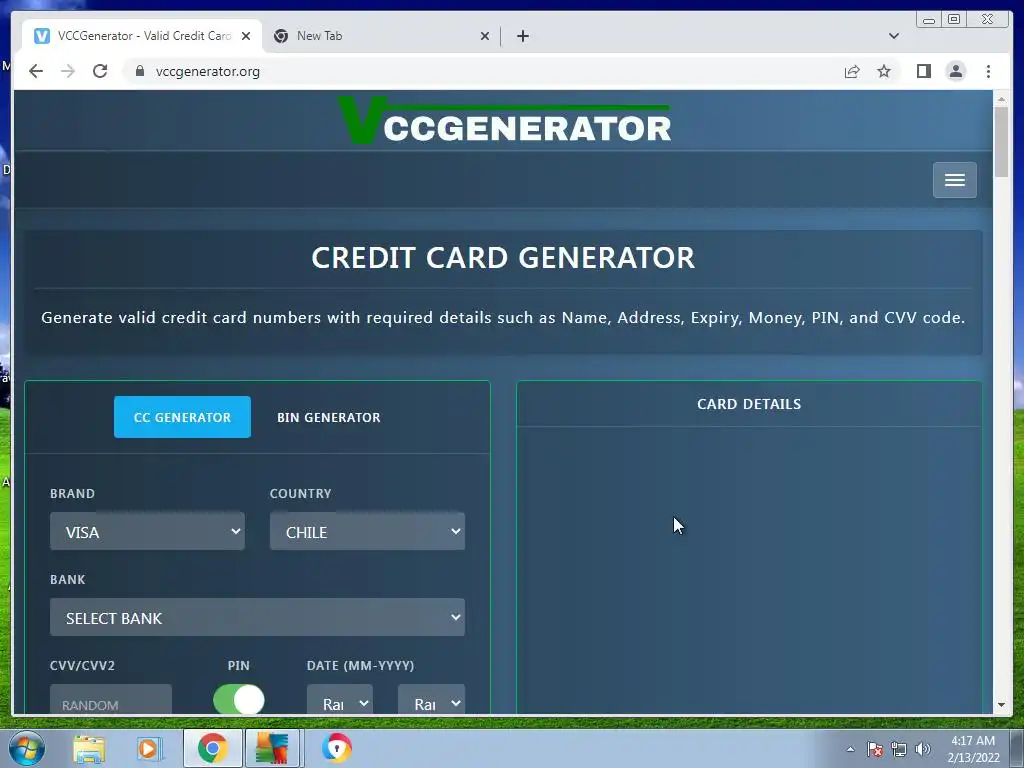
Task: Open the browser side panel
Action: (x=923, y=71)
